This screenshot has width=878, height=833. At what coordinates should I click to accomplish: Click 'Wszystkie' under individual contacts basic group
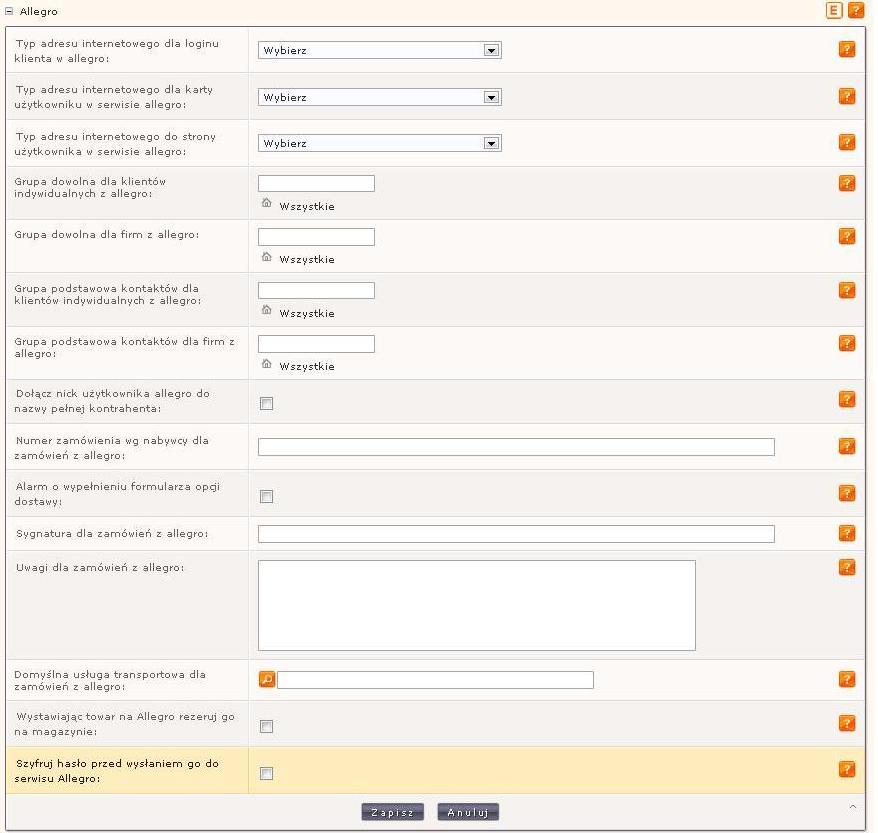tap(307, 313)
